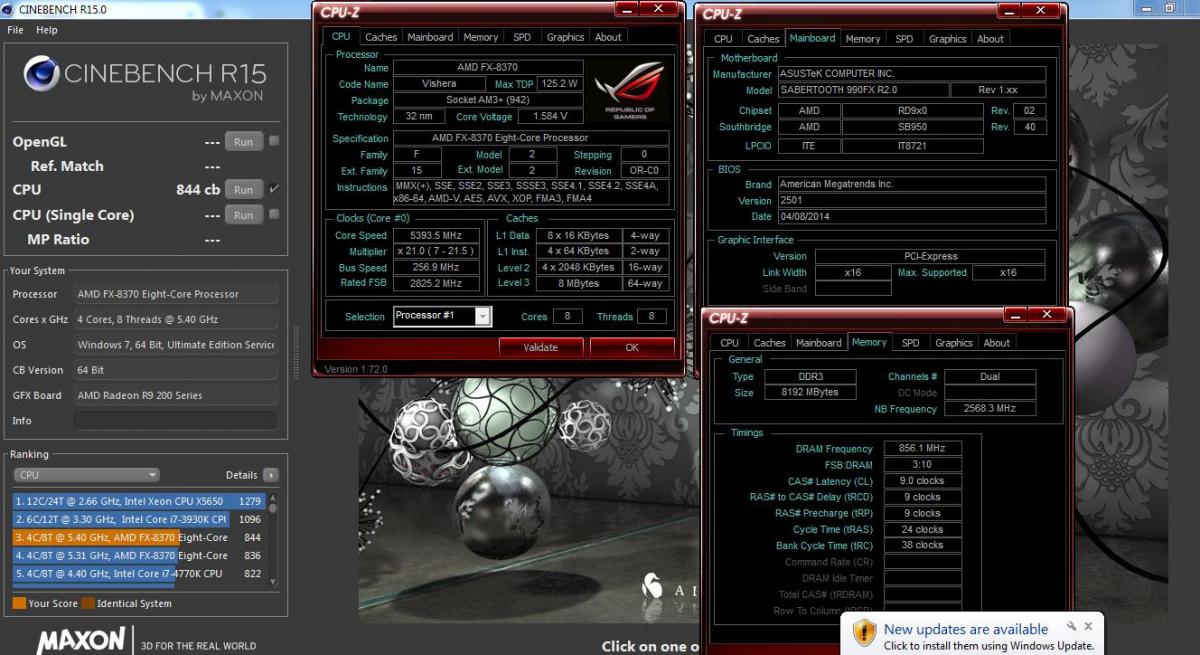The width and height of the screenshot is (1200, 655).
Task: Click the Your Score orange legend swatch
Action: coord(19,603)
